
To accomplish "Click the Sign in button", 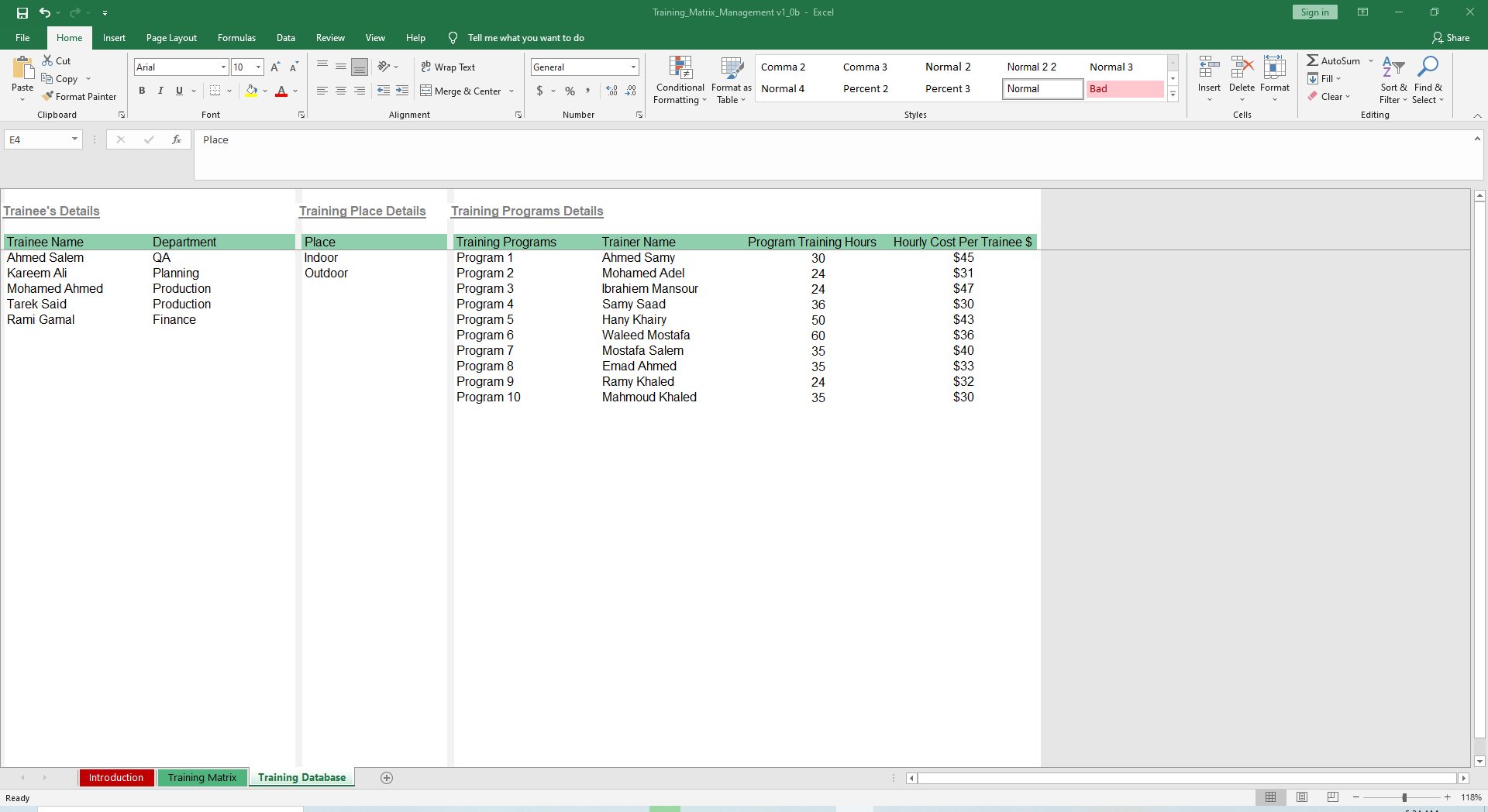I will click(1314, 12).
